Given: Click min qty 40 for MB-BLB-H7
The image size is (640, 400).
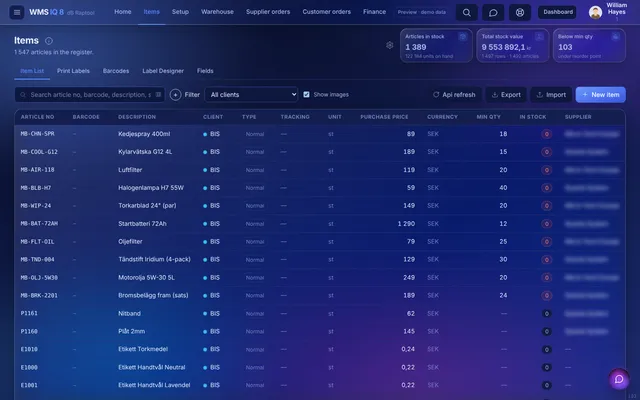Looking at the screenshot, I should tap(503, 188).
